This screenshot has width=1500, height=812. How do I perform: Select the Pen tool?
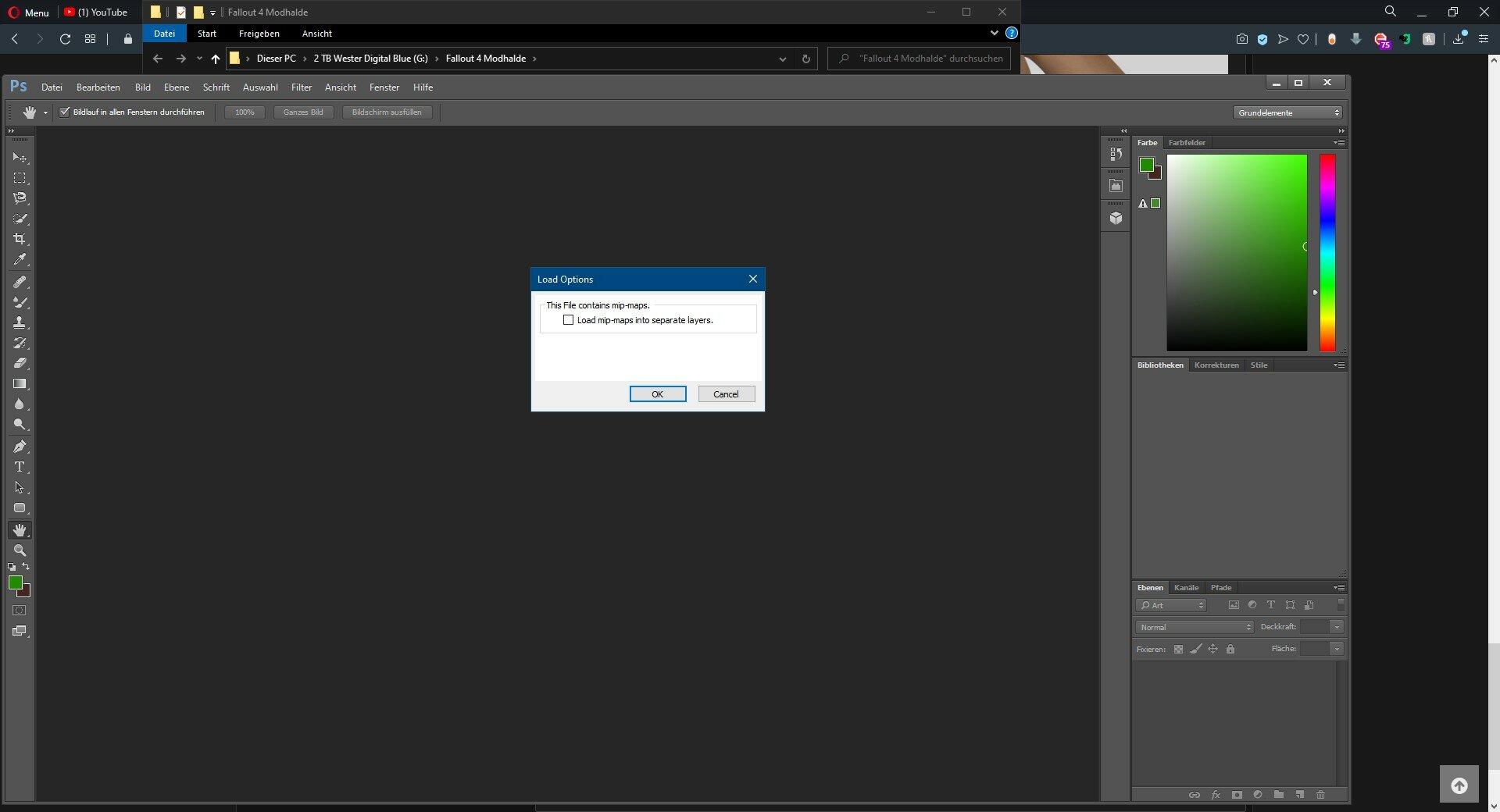pos(20,447)
